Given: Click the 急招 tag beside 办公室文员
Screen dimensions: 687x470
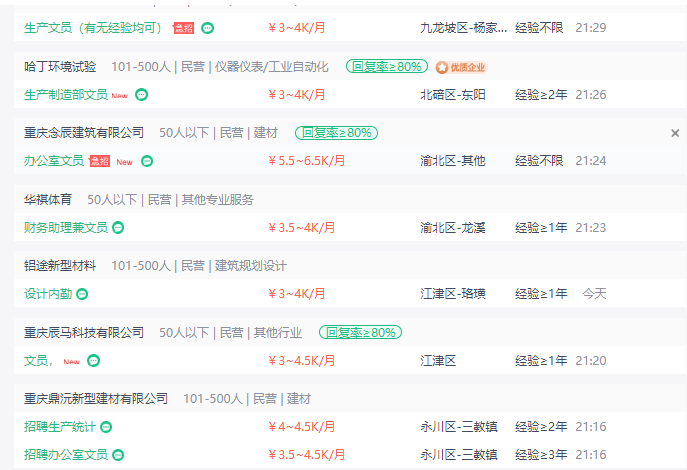Looking at the screenshot, I should (99, 161).
